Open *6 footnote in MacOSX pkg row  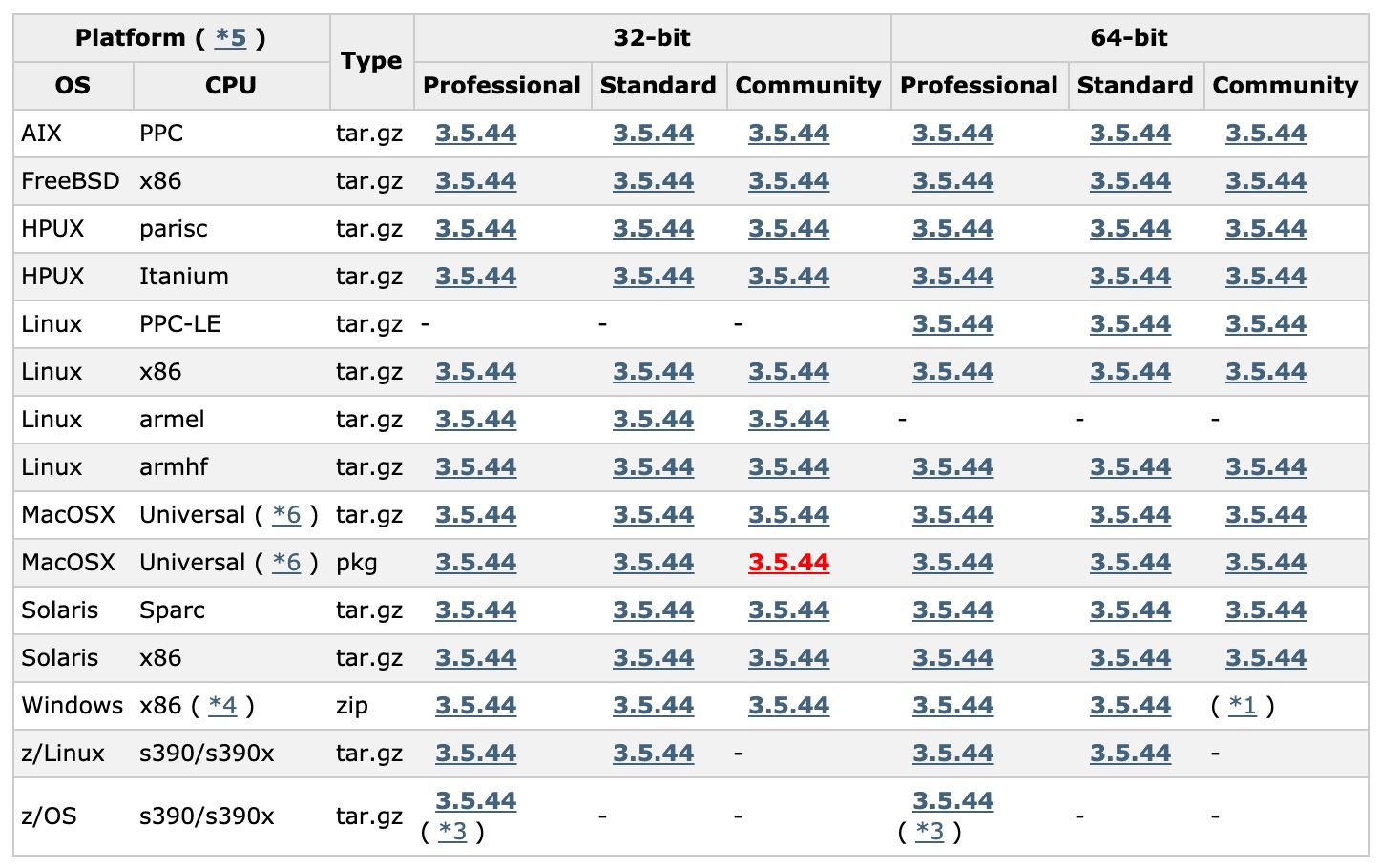(286, 563)
